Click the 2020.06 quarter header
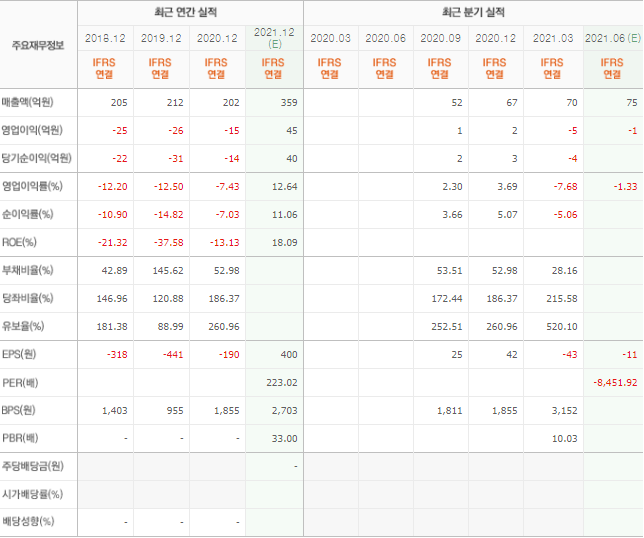The image size is (644, 538). click(x=386, y=38)
